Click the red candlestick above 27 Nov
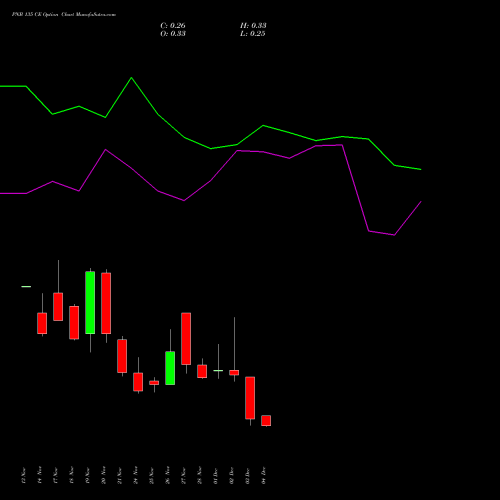The image size is (500, 500). tap(186, 339)
